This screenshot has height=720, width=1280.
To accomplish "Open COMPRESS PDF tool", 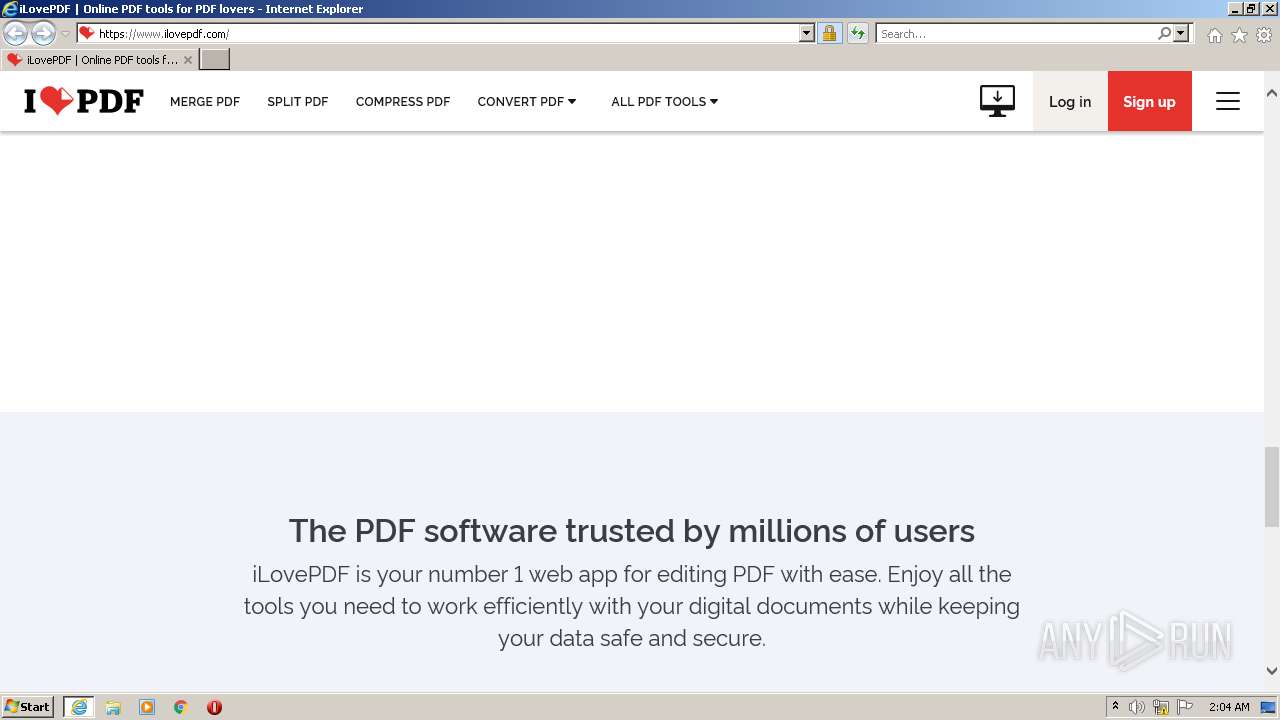I will coord(403,102).
